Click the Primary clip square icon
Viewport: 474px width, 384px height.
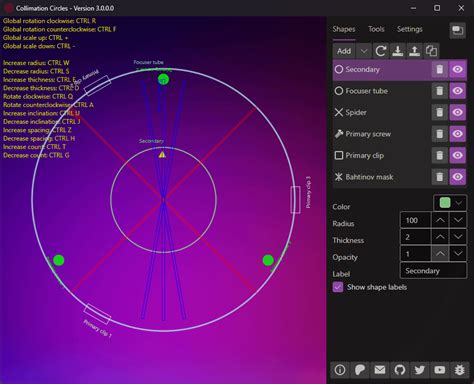coord(339,155)
